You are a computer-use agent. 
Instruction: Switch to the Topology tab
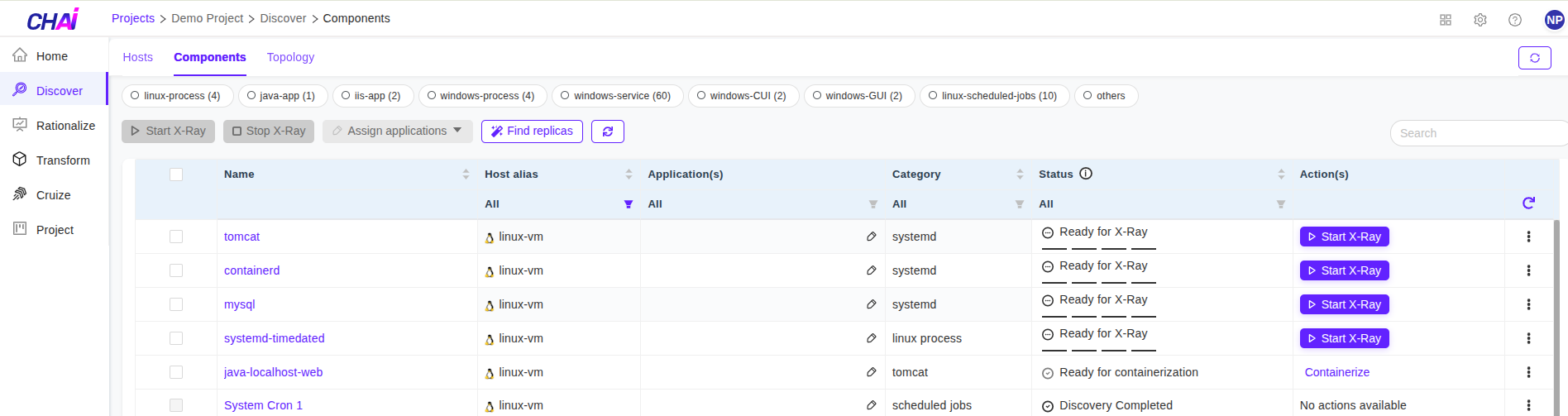click(x=290, y=57)
